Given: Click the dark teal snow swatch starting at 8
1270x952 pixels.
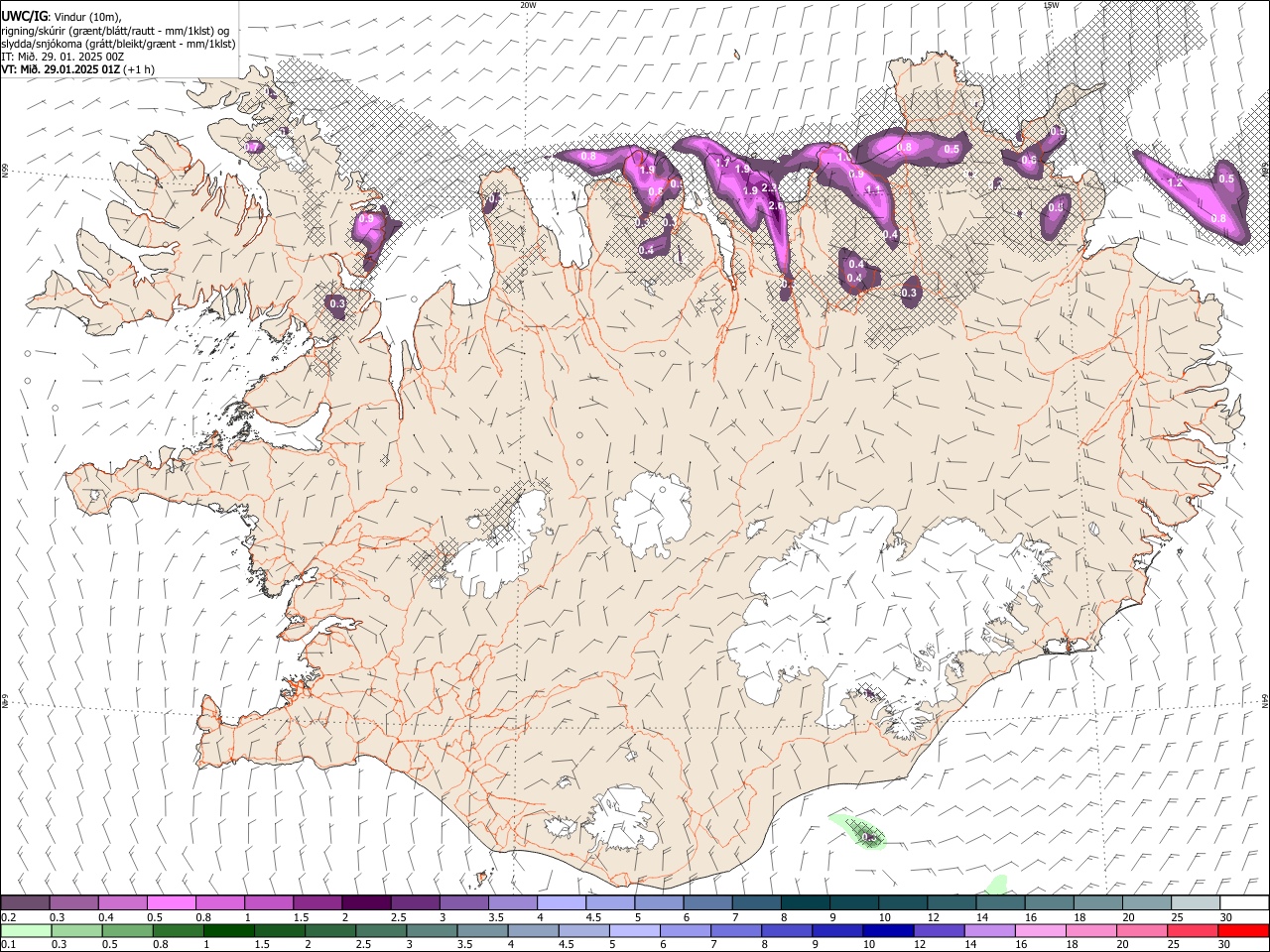Looking at the screenshot, I should pos(805,902).
